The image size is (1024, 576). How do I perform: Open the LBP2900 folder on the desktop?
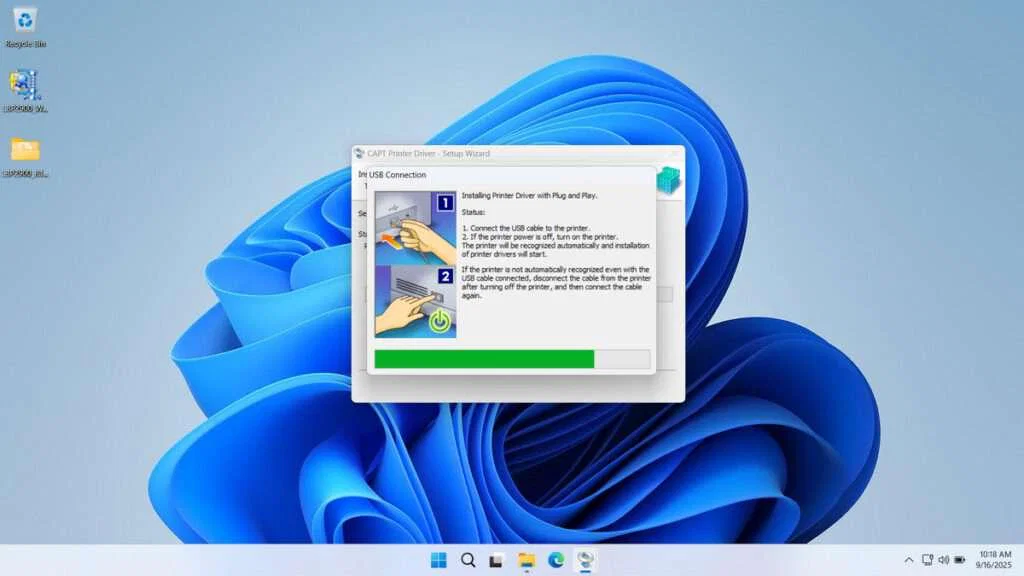tap(27, 150)
